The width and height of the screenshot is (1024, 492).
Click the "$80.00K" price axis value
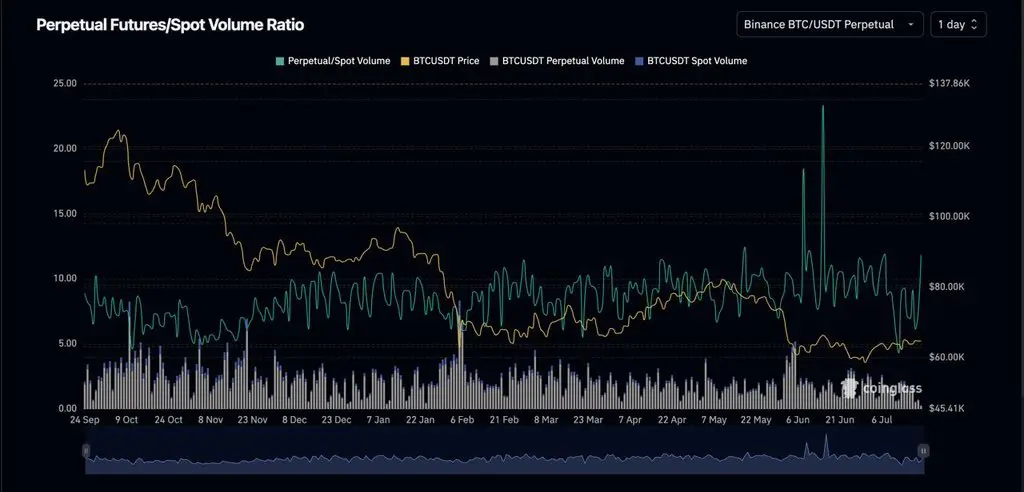947,287
